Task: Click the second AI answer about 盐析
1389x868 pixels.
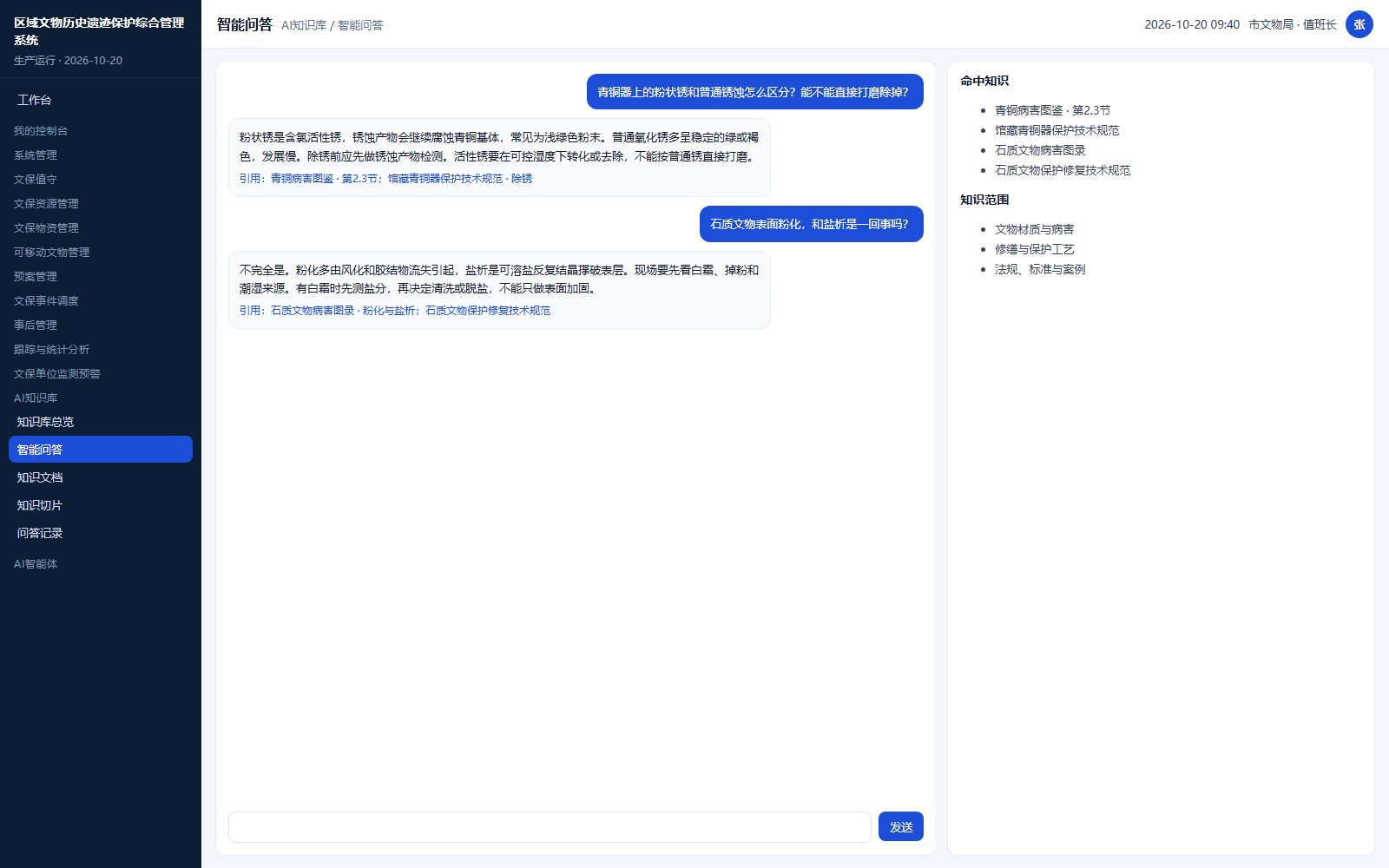Action: 499,290
